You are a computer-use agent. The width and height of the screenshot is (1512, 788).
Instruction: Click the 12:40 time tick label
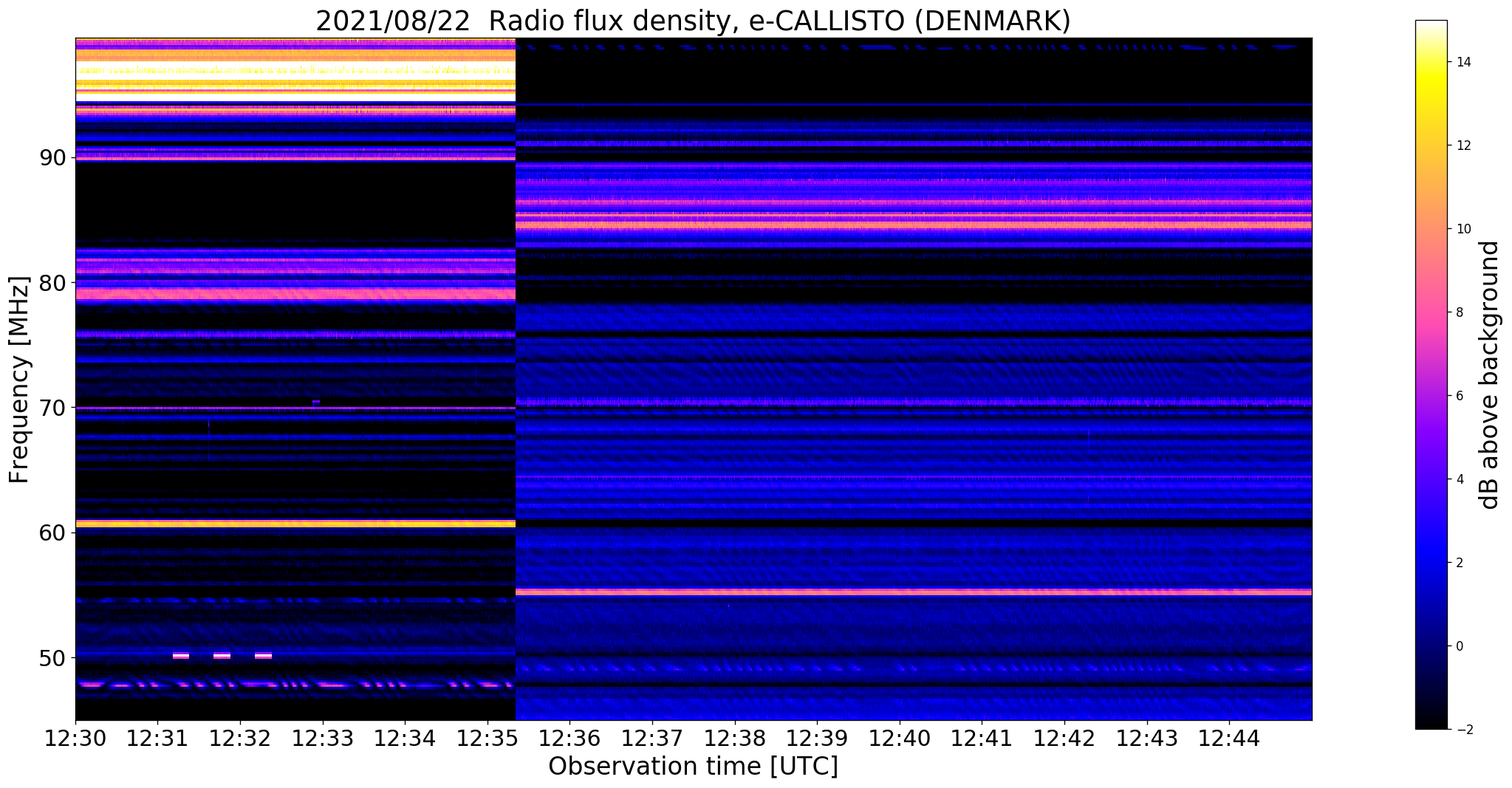click(x=899, y=738)
